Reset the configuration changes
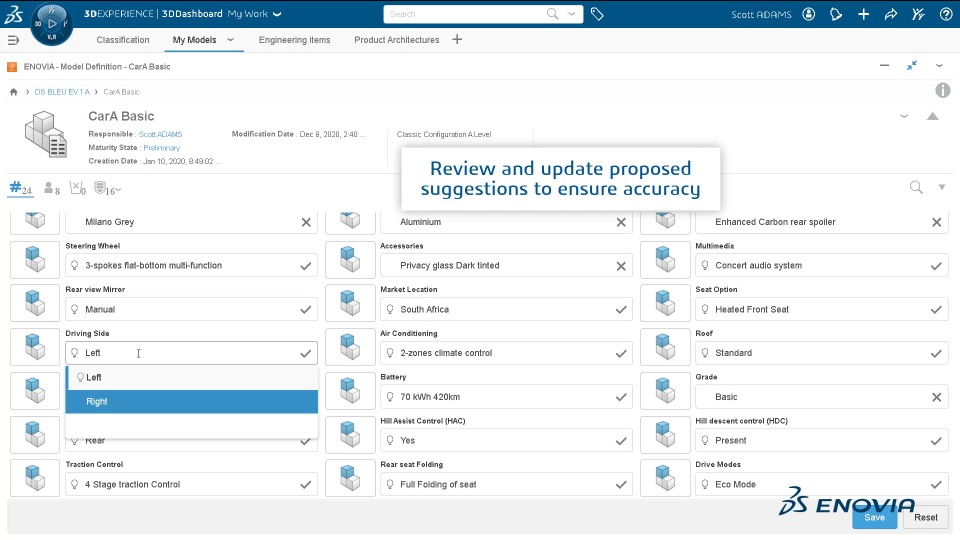The width and height of the screenshot is (960, 540). (x=926, y=517)
